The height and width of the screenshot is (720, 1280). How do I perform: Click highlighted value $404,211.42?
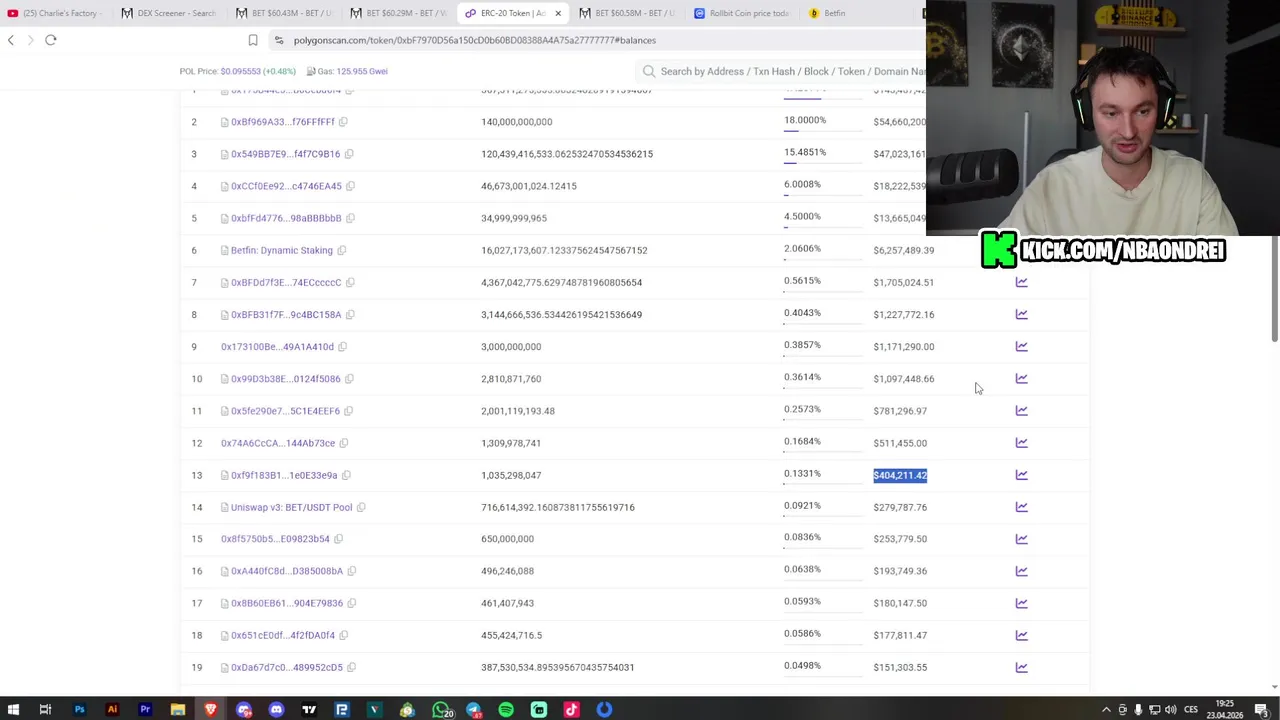tap(900, 475)
